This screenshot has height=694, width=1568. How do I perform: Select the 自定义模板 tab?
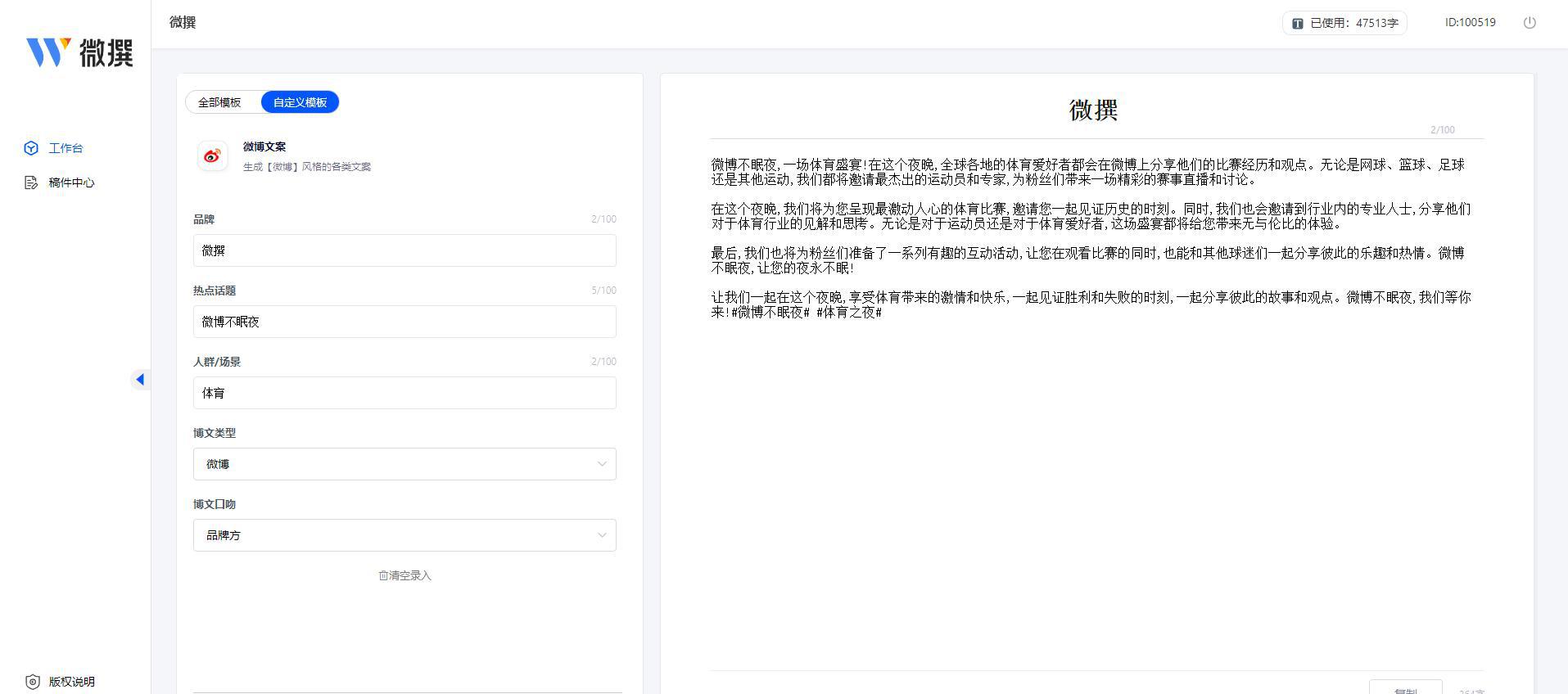tap(300, 102)
